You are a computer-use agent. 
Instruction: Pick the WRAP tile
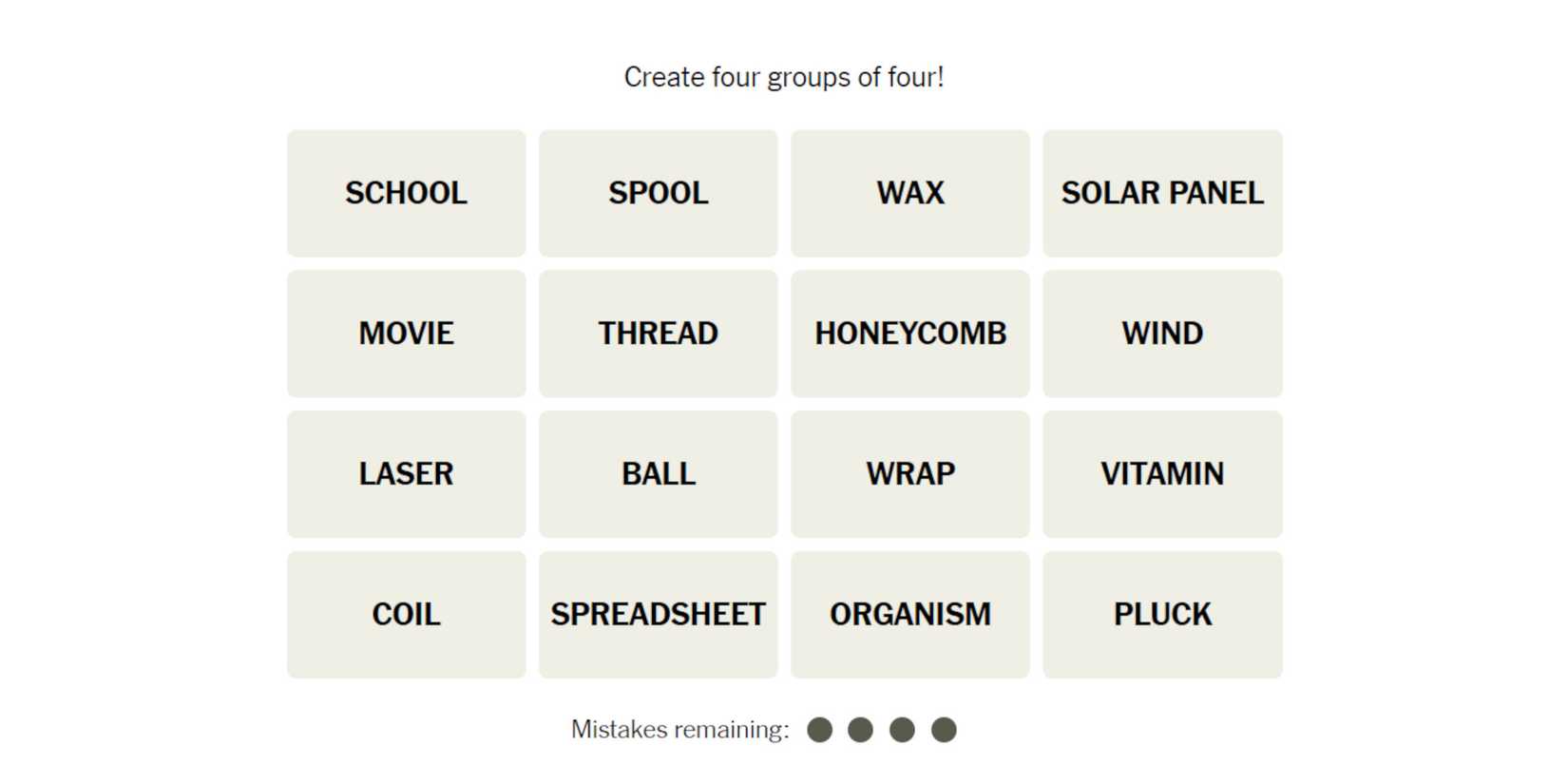point(909,474)
